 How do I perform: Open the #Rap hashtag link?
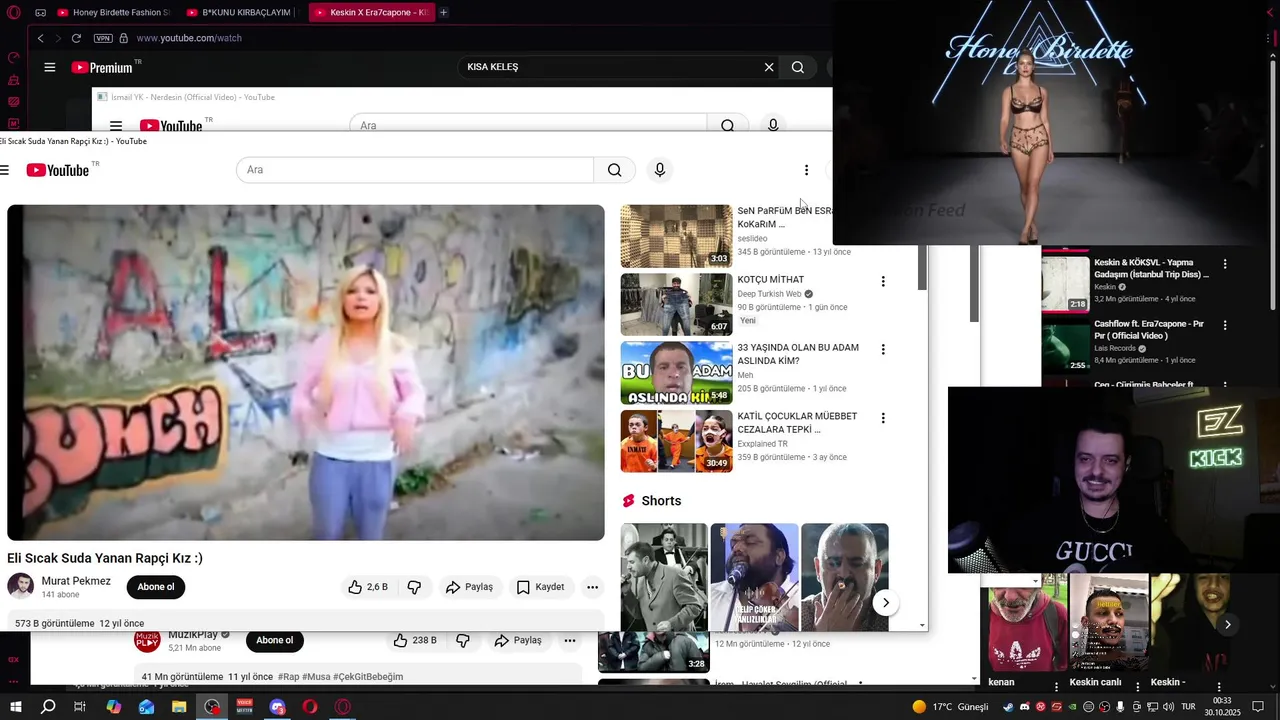point(288,677)
